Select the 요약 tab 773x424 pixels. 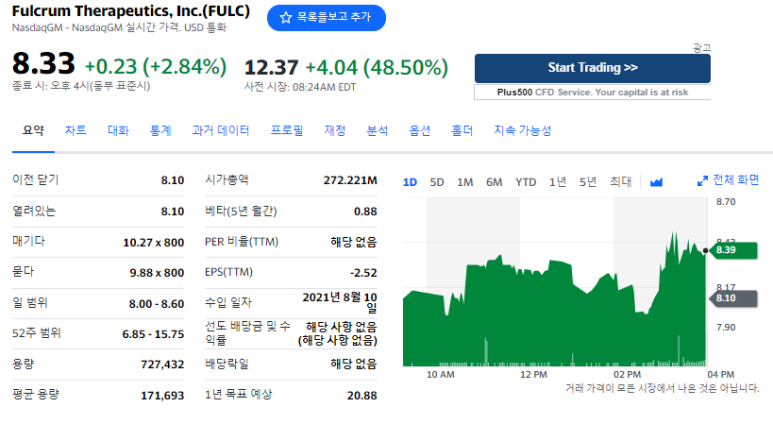(34, 130)
